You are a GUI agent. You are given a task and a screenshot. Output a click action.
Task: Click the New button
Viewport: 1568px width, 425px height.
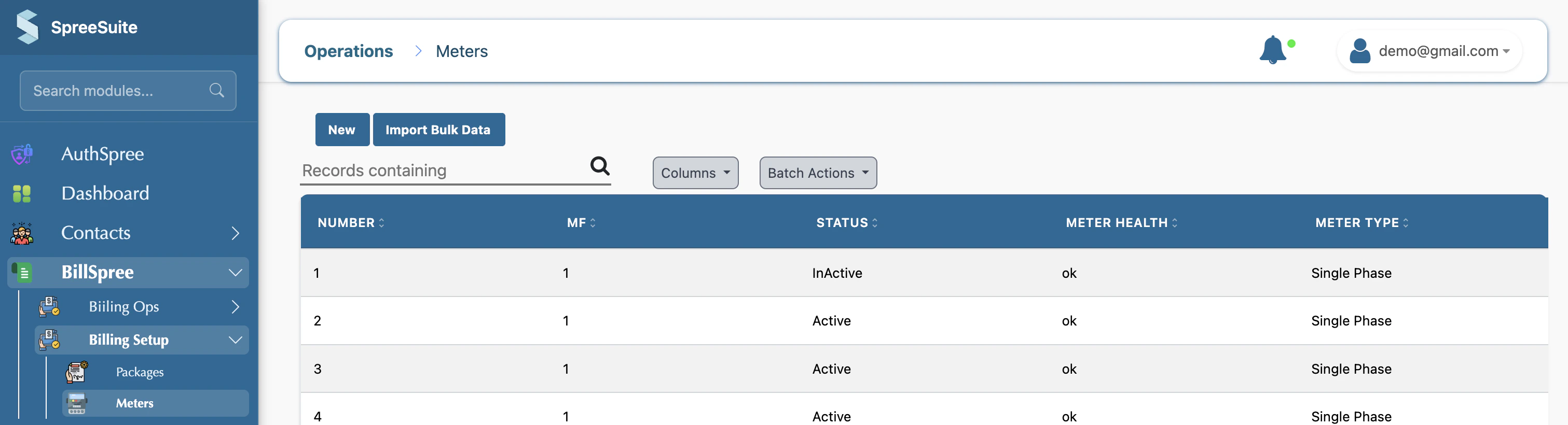(342, 130)
